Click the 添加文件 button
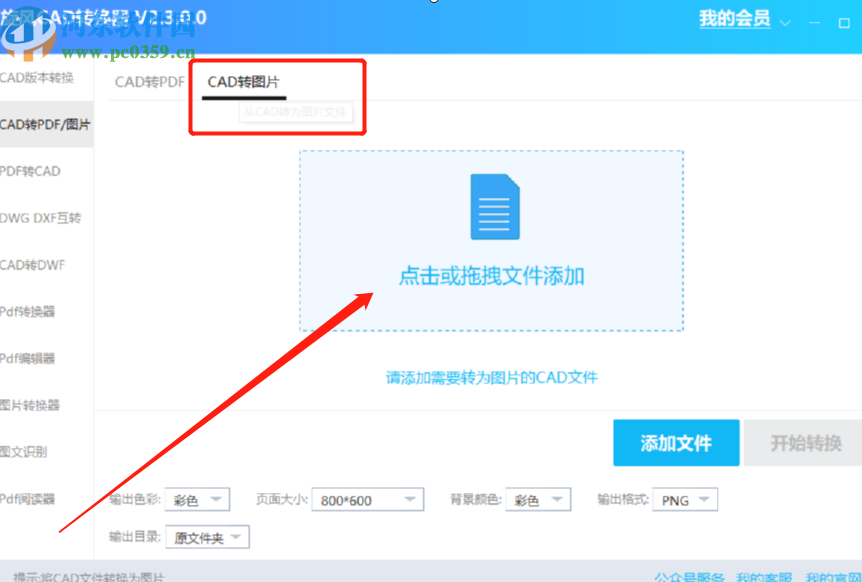This screenshot has height=582, width=862. (676, 443)
